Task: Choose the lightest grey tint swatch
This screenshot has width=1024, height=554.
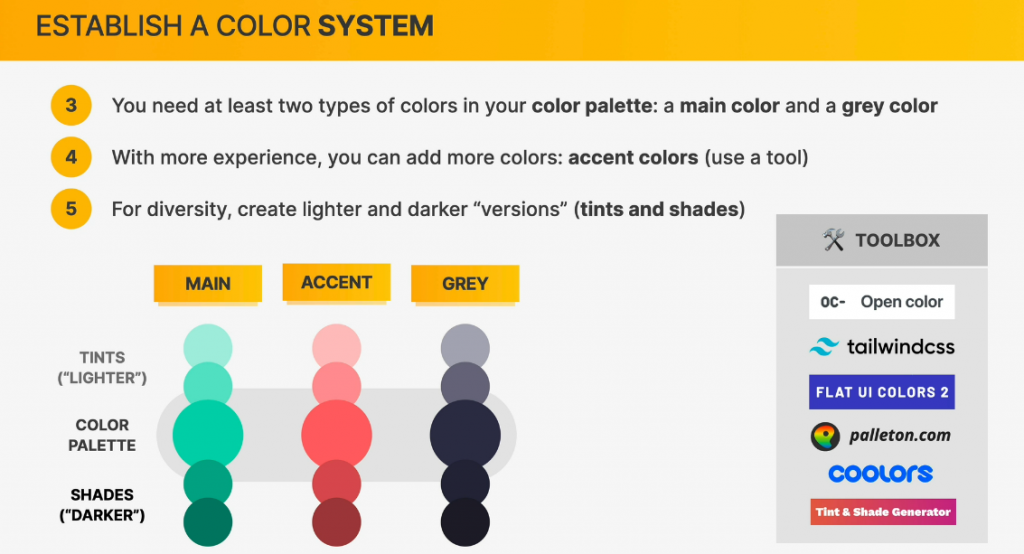Action: [x=465, y=346]
